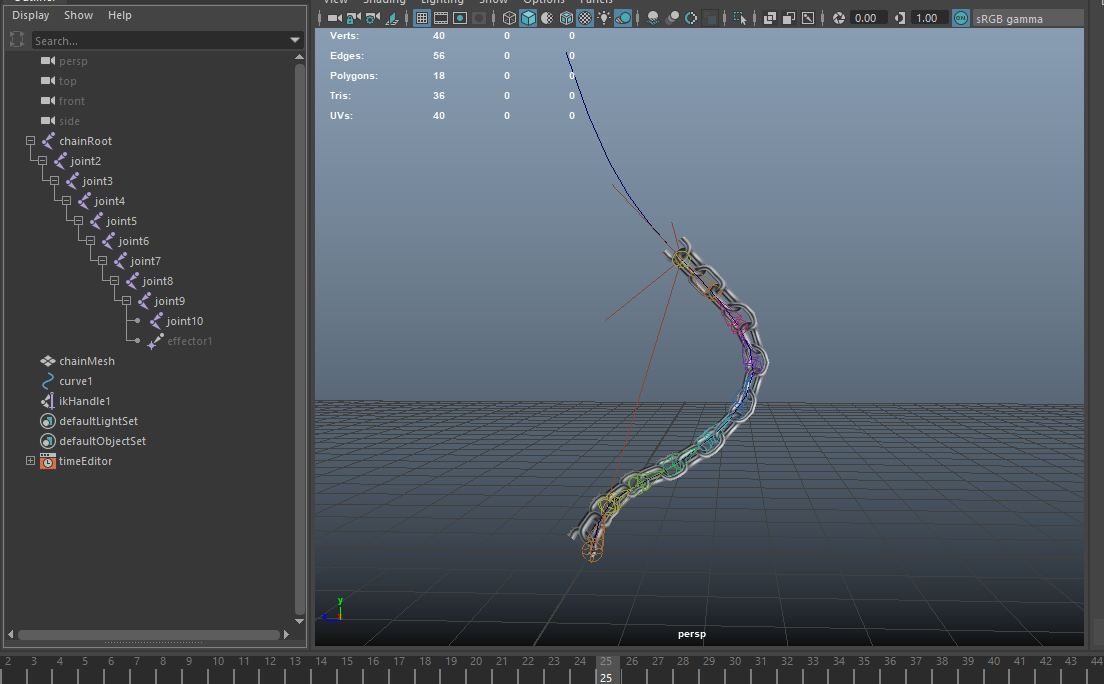Click Screen Space Ambient Occlusion icon
The image size is (1104, 684).
pos(653,18)
